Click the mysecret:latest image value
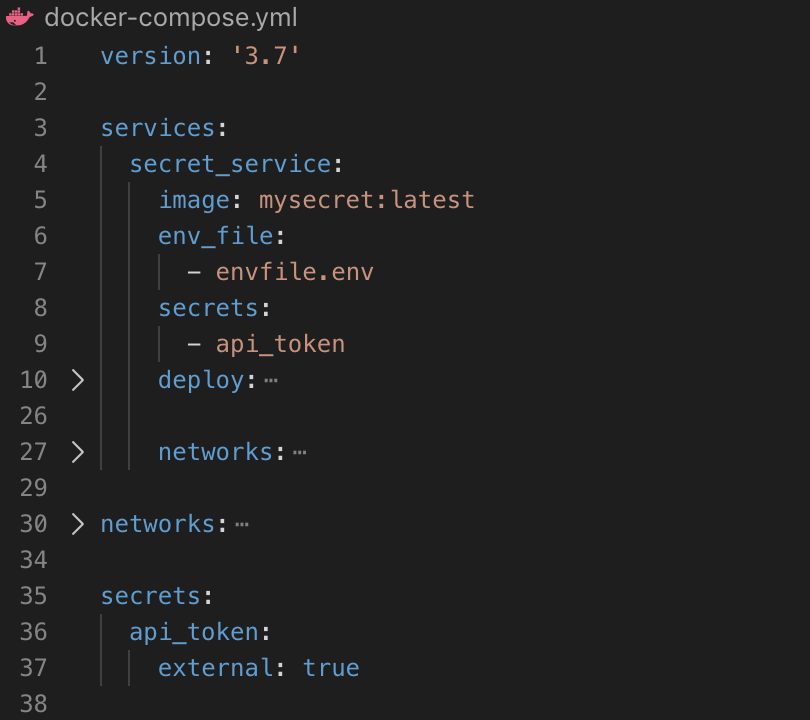This screenshot has height=720, width=810. tap(366, 200)
